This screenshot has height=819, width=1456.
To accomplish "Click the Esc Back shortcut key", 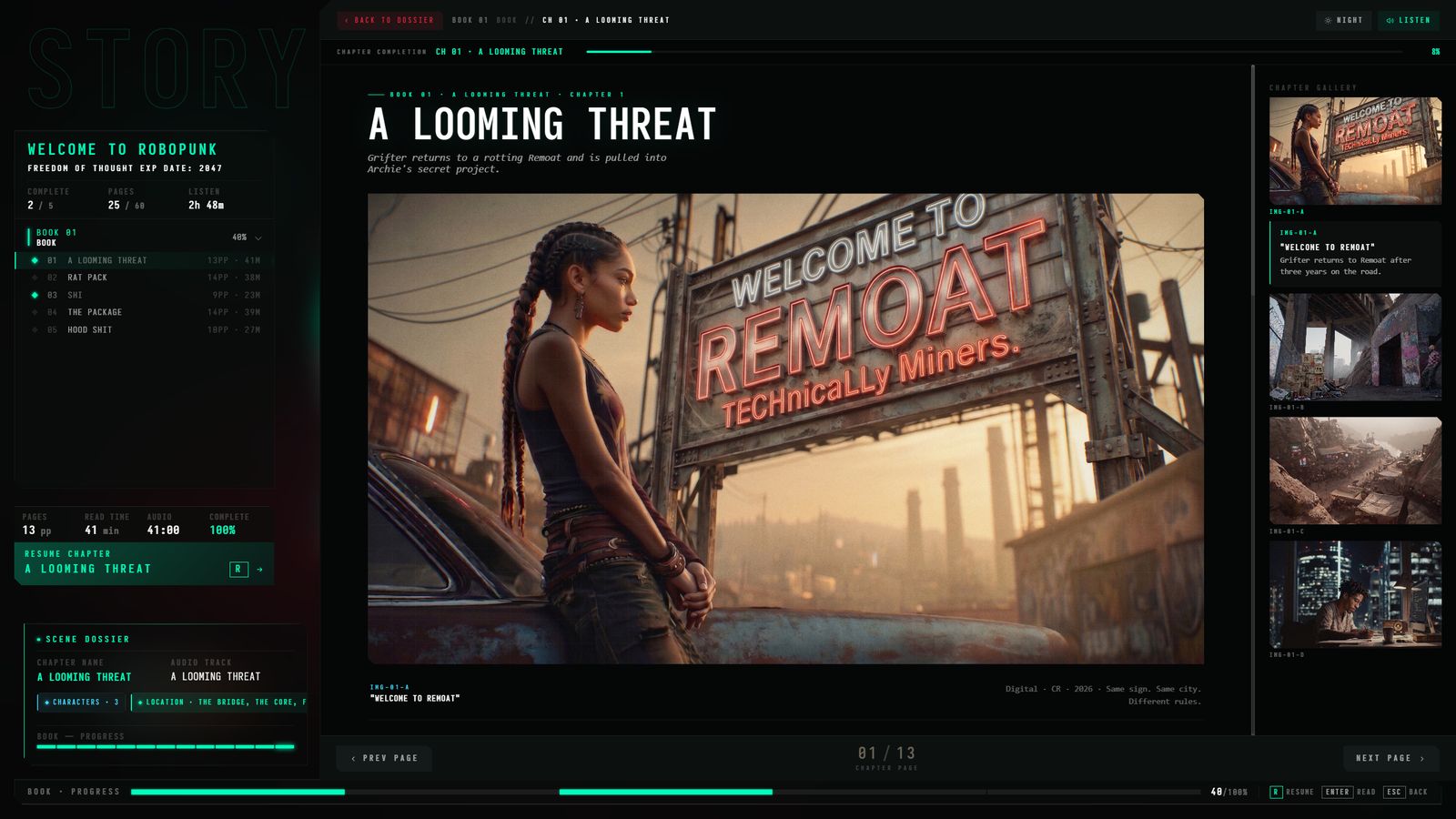I will tap(1393, 792).
